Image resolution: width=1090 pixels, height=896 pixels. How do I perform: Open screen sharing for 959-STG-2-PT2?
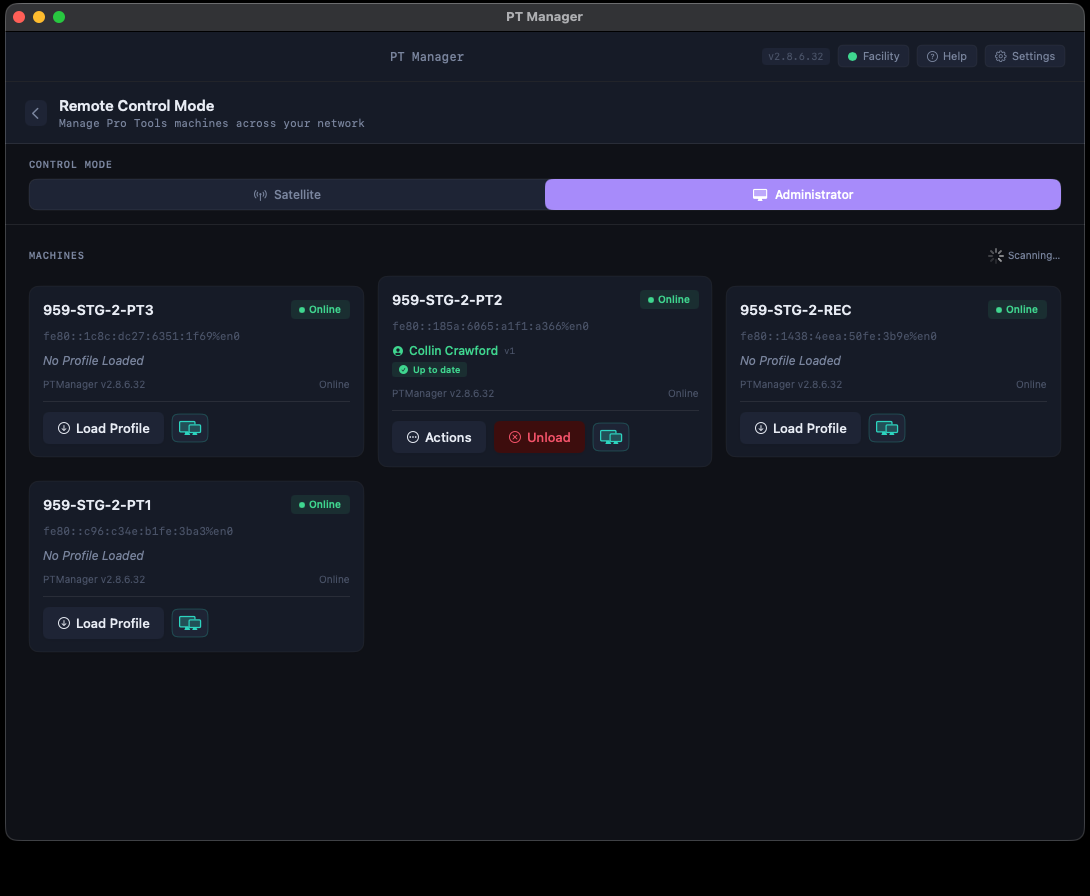pos(611,437)
